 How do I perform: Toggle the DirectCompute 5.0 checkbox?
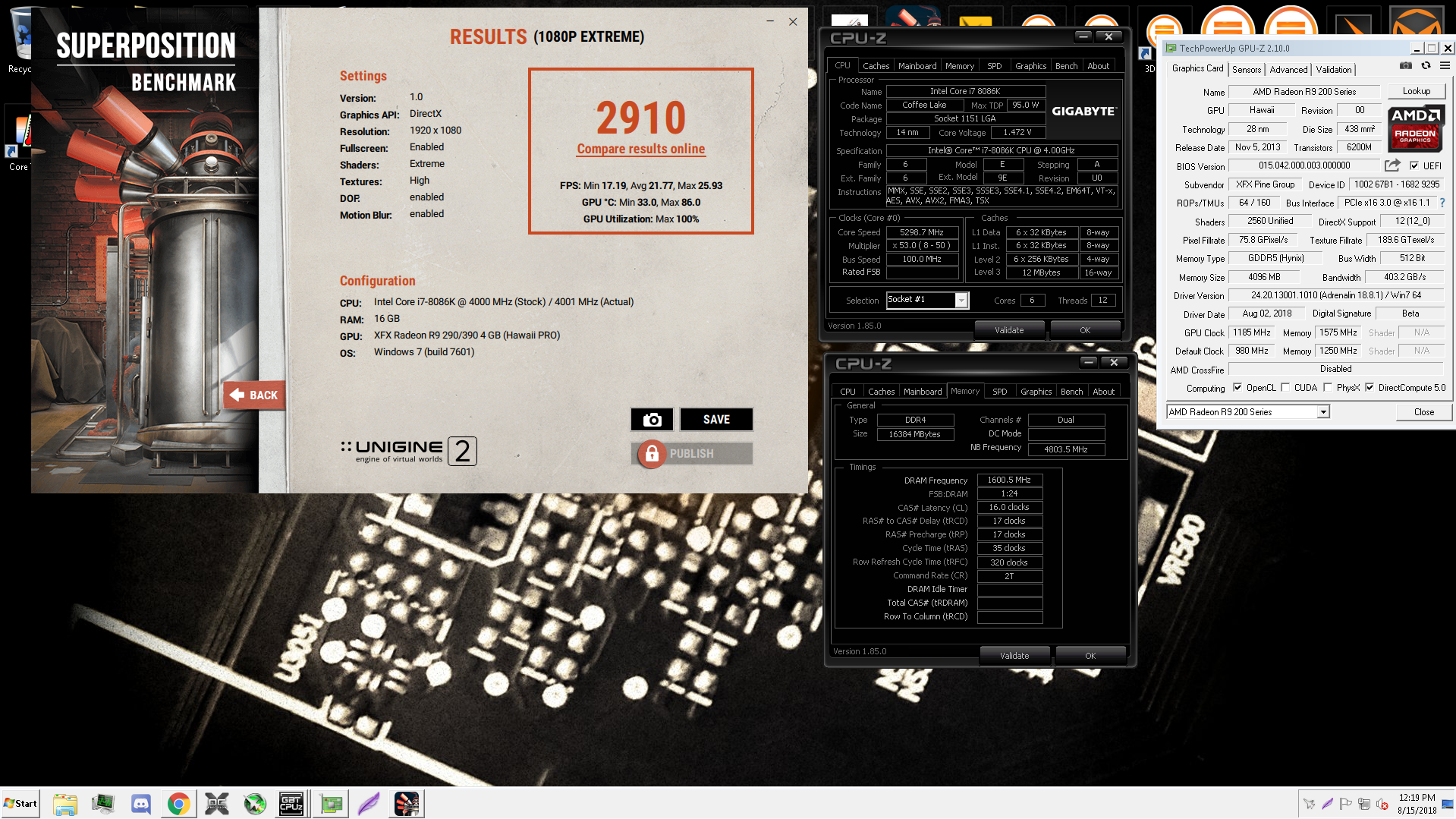coord(1370,388)
